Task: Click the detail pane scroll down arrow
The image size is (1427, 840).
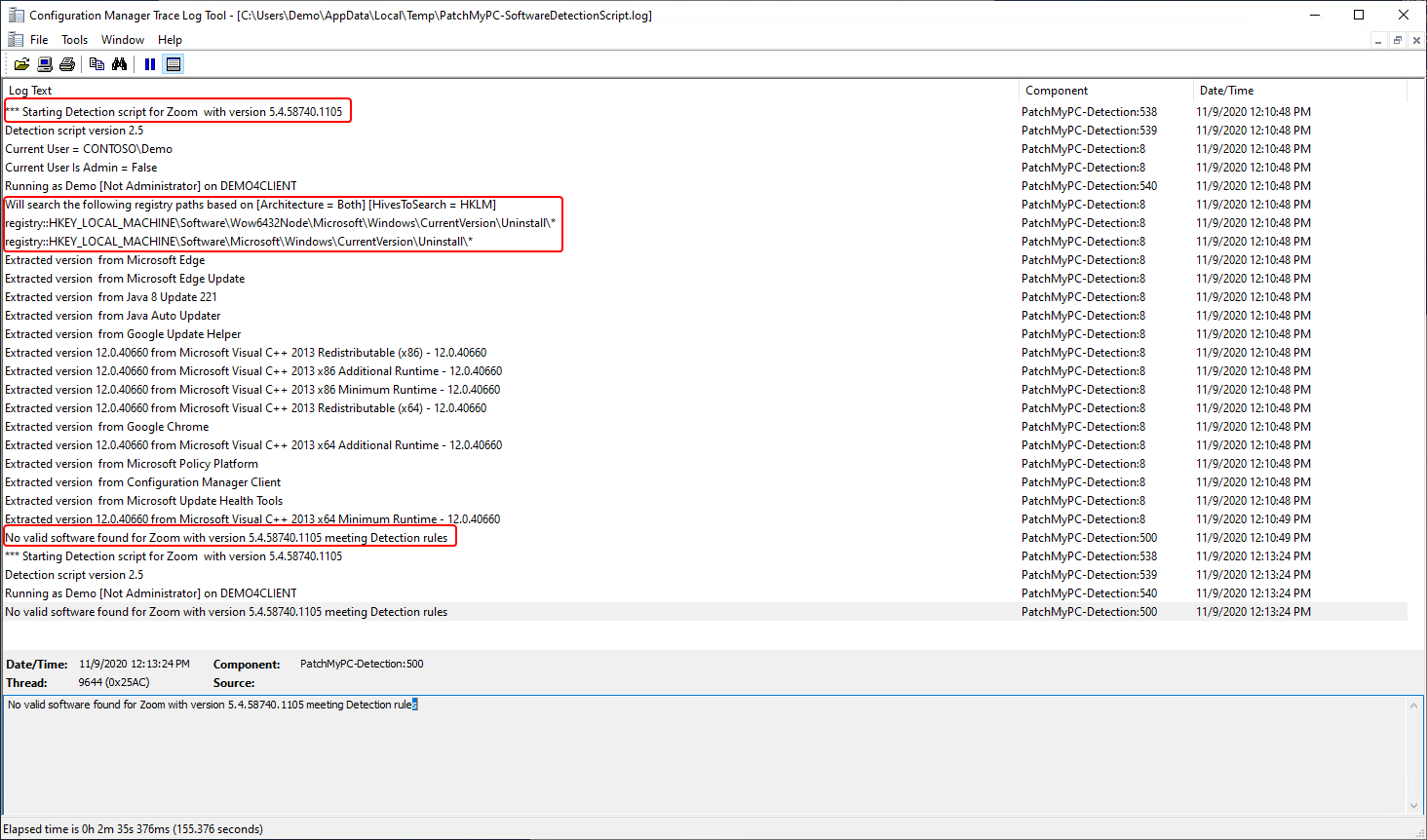Action: tap(1414, 805)
